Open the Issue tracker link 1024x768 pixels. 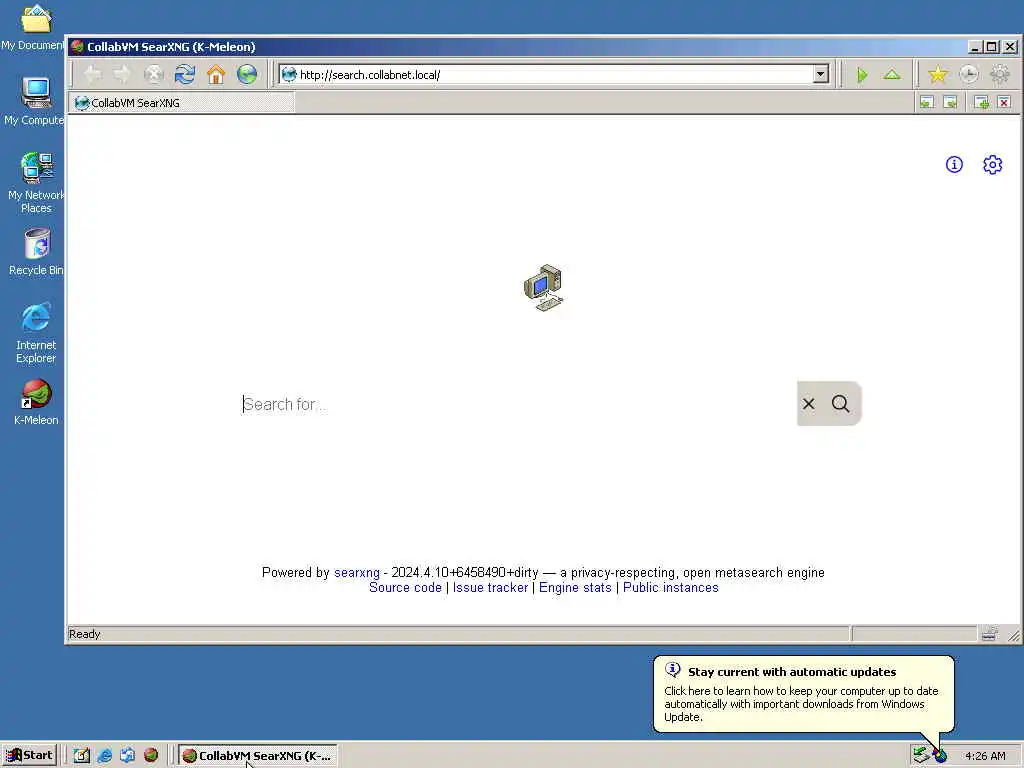[490, 588]
